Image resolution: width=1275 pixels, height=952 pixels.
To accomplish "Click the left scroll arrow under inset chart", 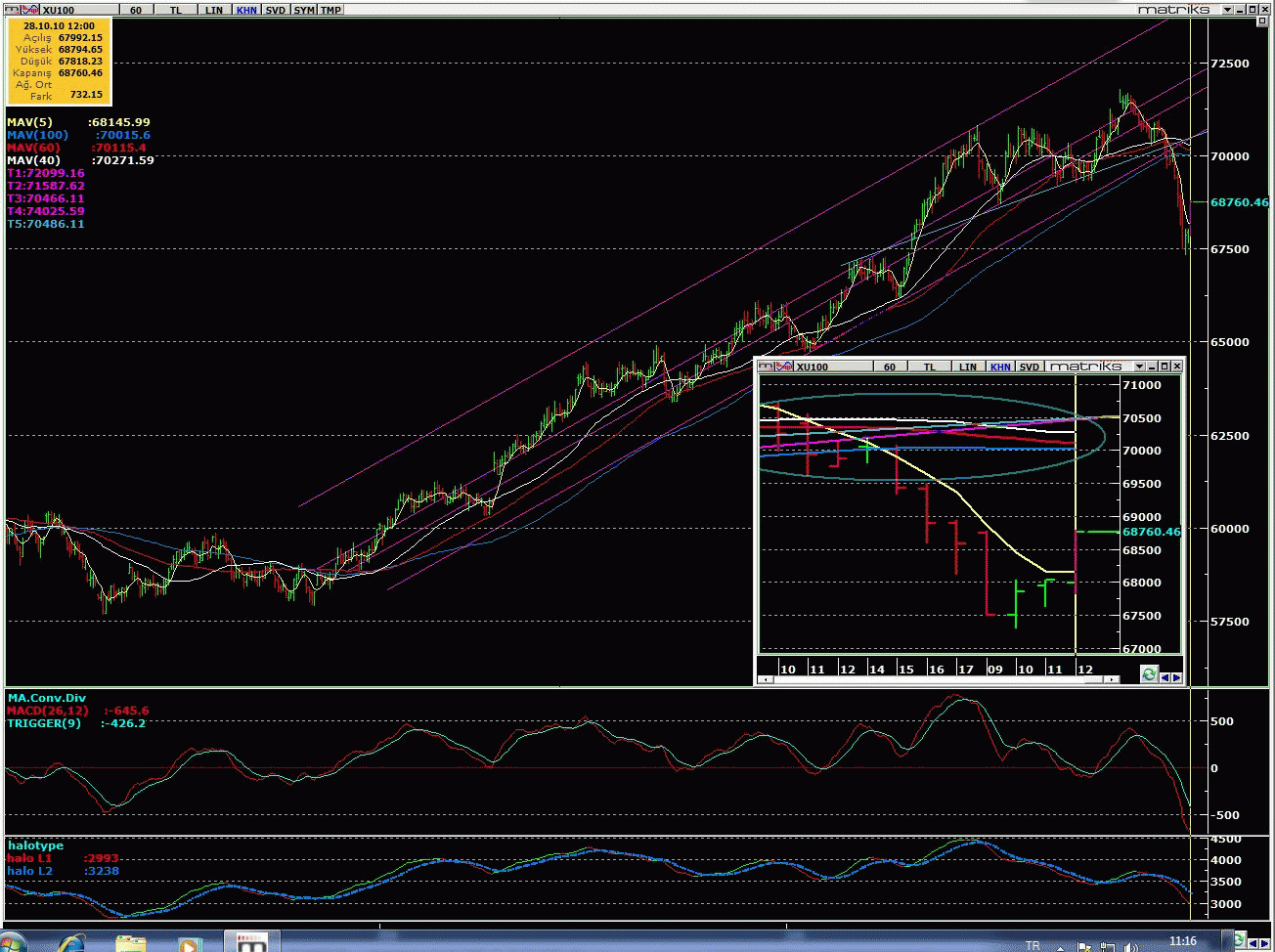I will 764,680.
